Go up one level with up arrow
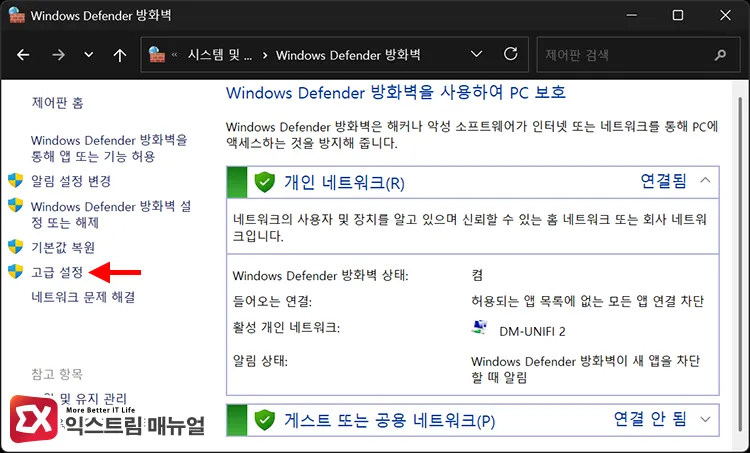Screen dimensions: 750x453 click(120, 55)
